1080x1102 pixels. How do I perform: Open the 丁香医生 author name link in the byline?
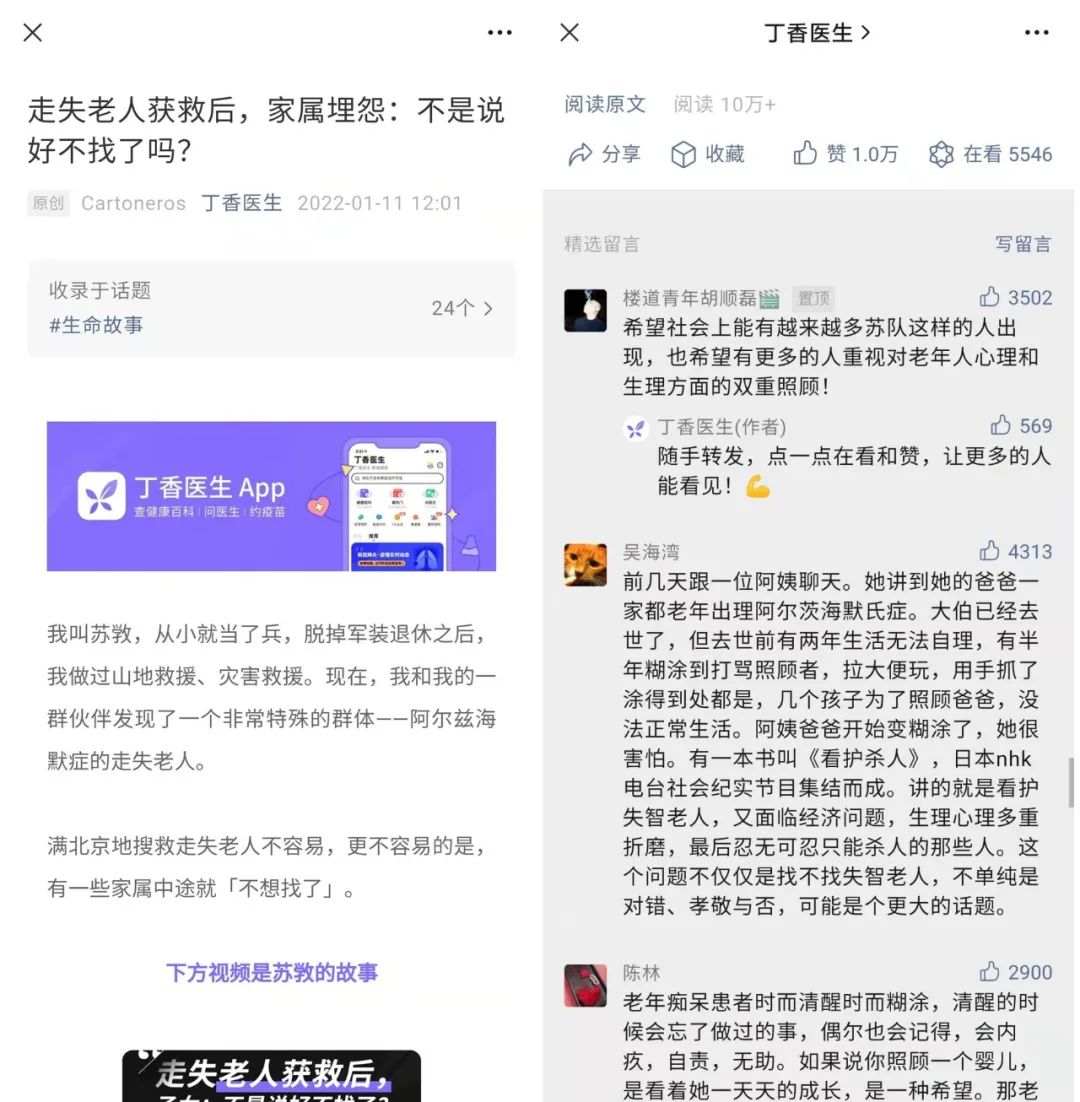[x=242, y=203]
